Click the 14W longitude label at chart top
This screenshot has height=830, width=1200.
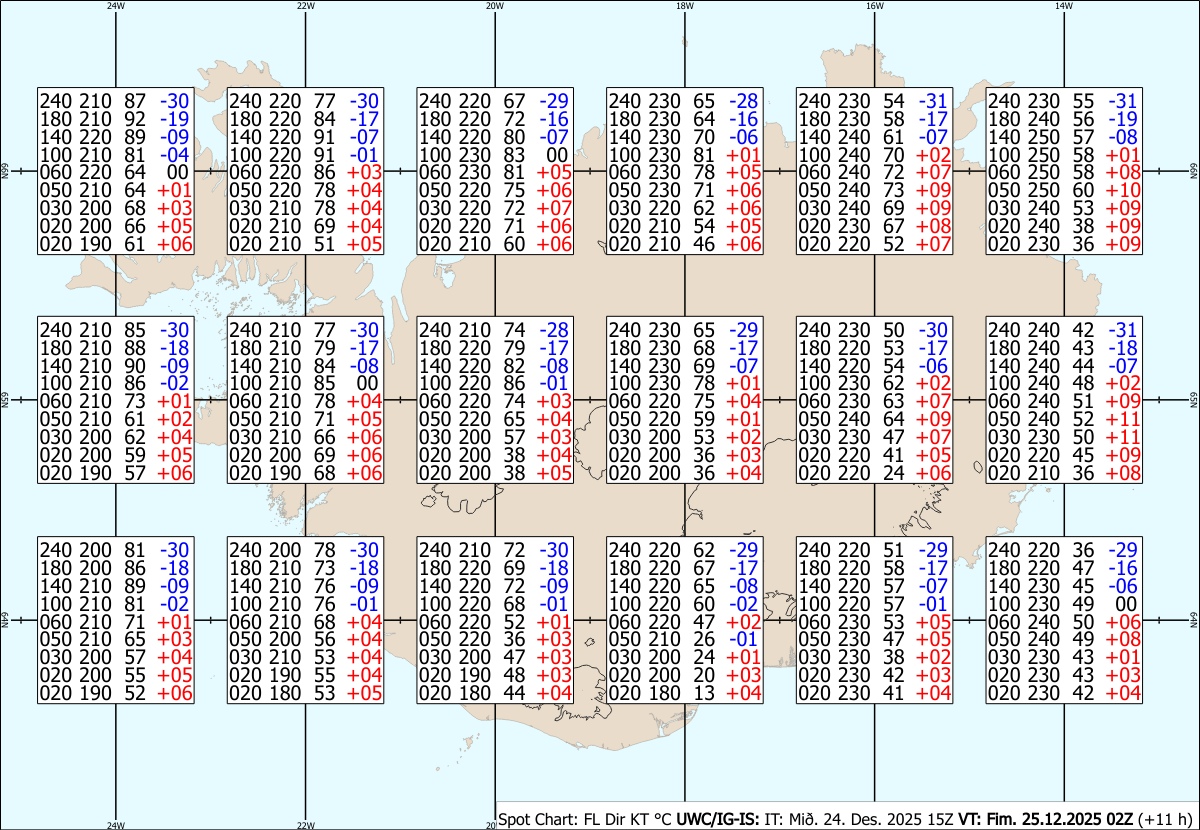click(x=1064, y=6)
